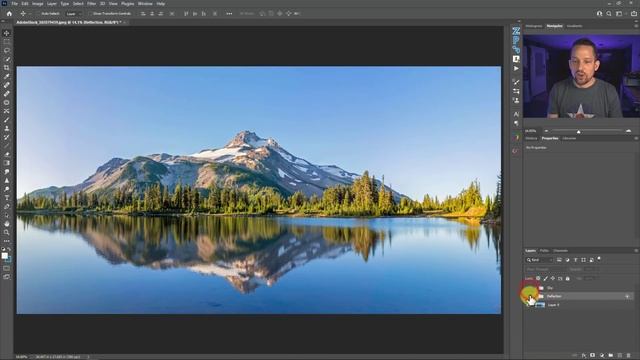
Task: Close the open document tab
Action: coord(124,22)
